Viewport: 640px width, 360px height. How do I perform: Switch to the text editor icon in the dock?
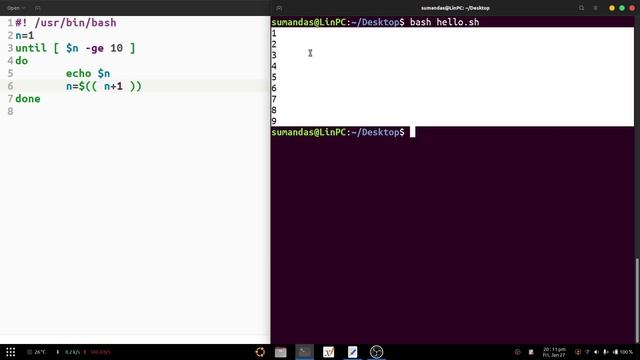tap(352, 352)
